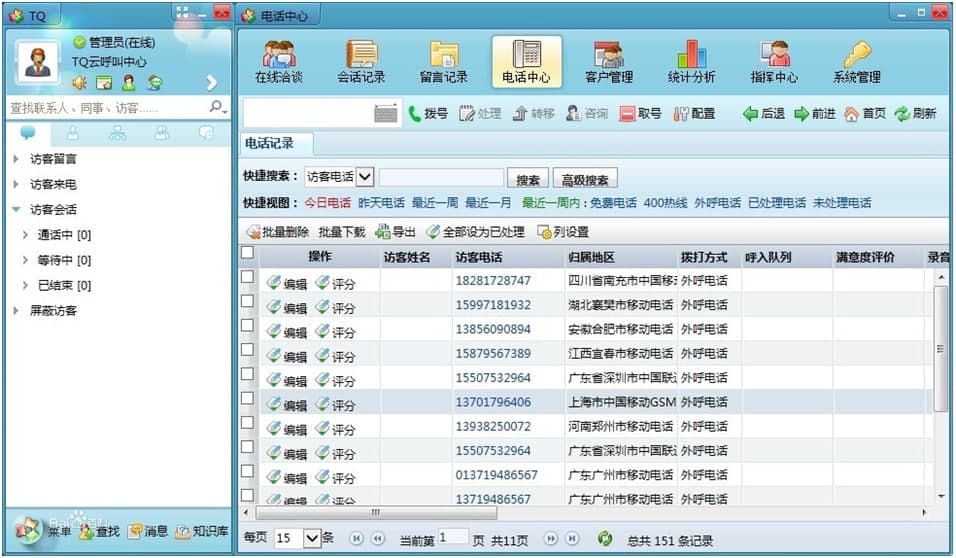
Task: Check the row for phone 18281728747
Action: [247, 279]
